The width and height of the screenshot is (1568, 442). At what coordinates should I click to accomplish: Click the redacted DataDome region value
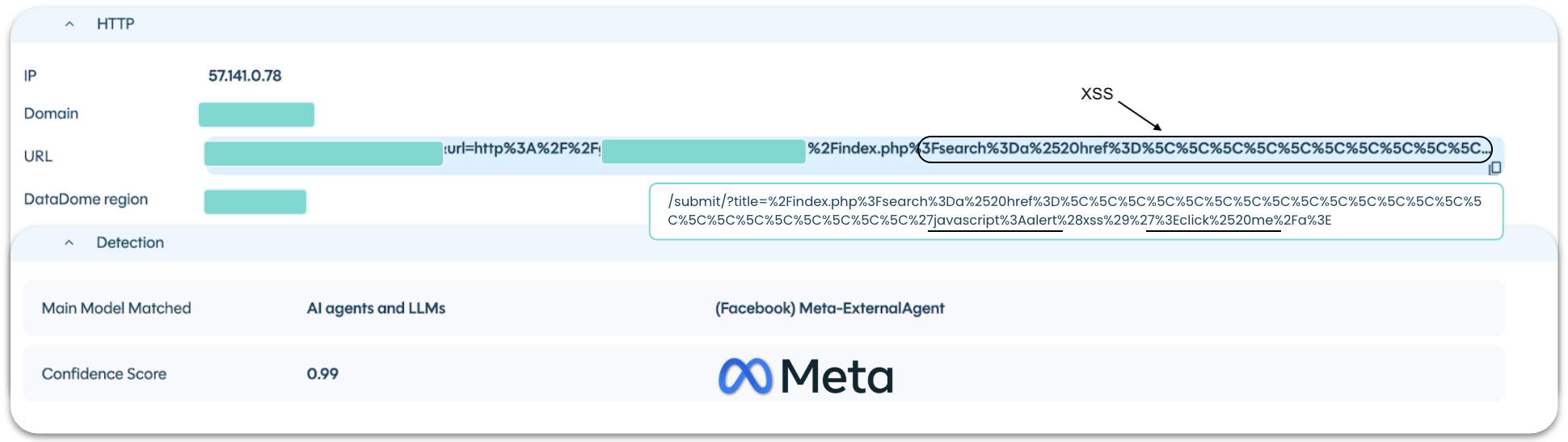pyautogui.click(x=255, y=202)
